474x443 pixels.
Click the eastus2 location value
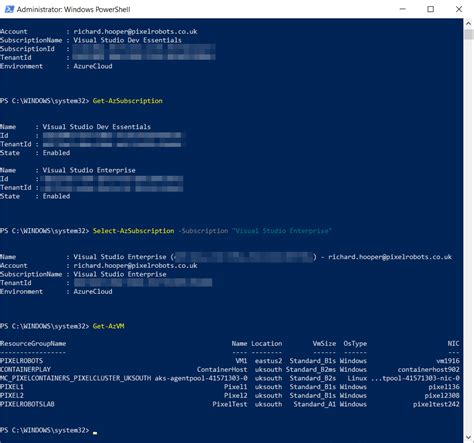[269, 361]
